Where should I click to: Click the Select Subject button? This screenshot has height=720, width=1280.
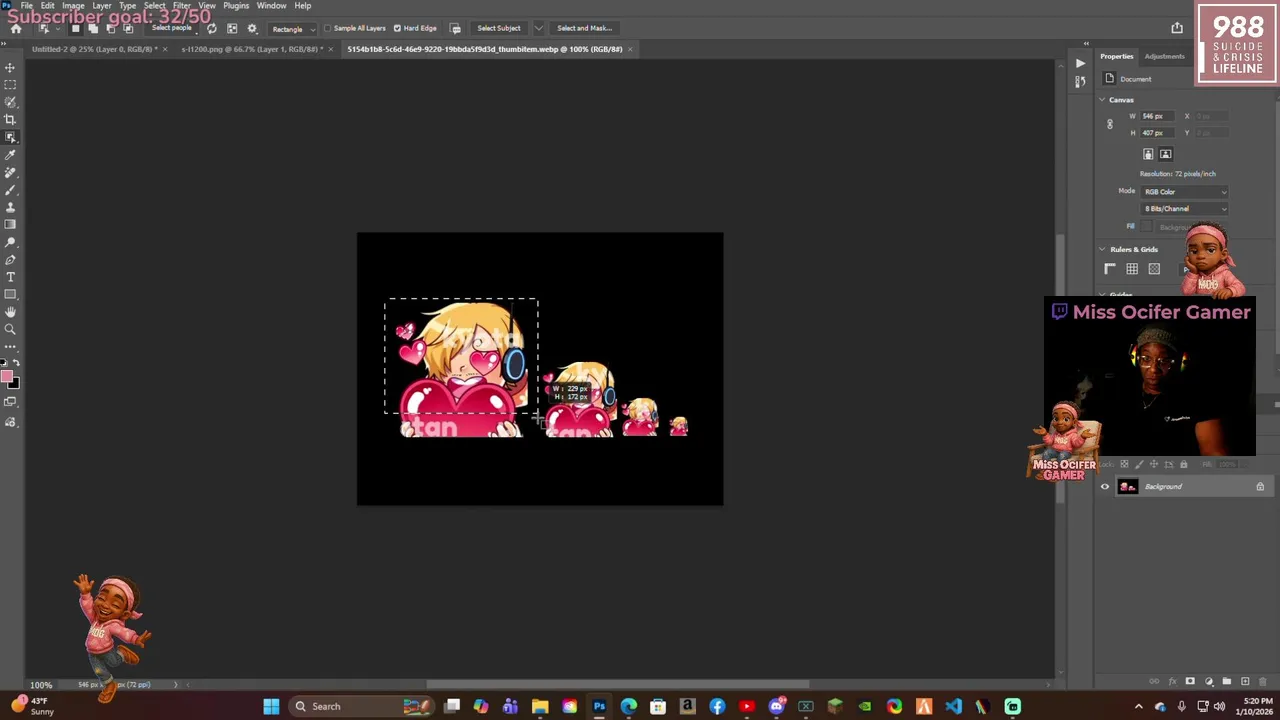(x=498, y=28)
